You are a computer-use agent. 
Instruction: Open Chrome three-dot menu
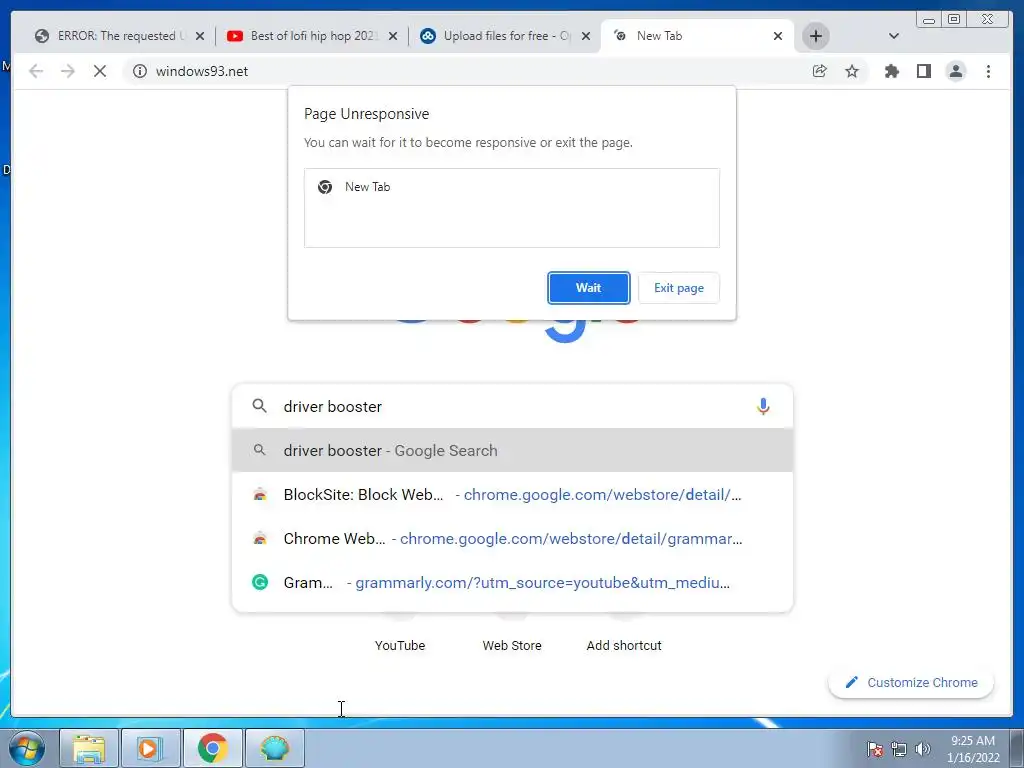click(x=988, y=71)
